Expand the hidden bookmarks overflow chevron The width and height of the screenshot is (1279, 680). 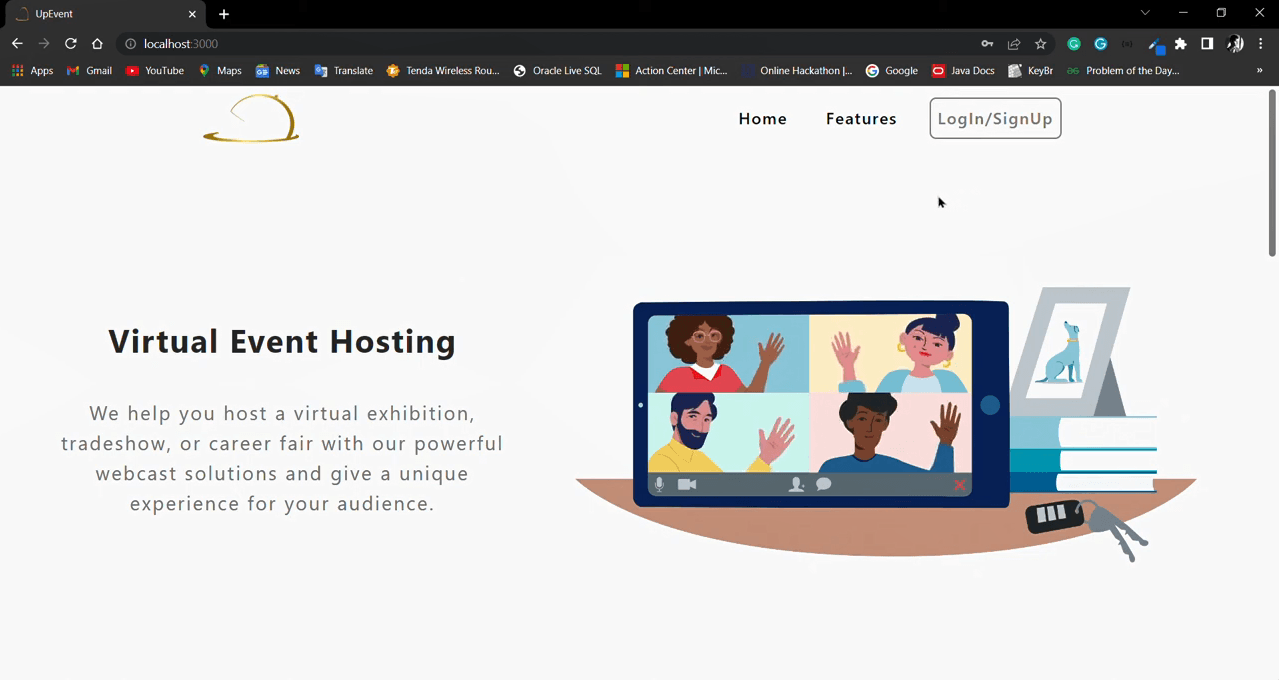click(x=1259, y=71)
